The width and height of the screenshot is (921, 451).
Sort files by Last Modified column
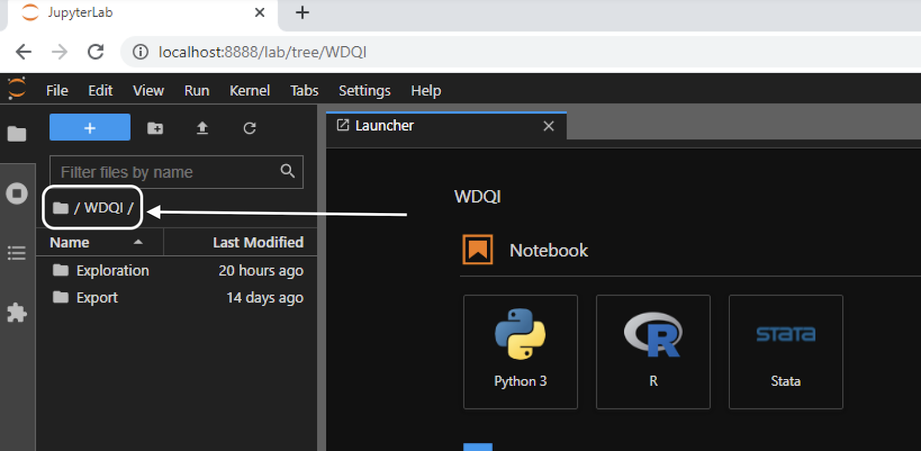(257, 242)
